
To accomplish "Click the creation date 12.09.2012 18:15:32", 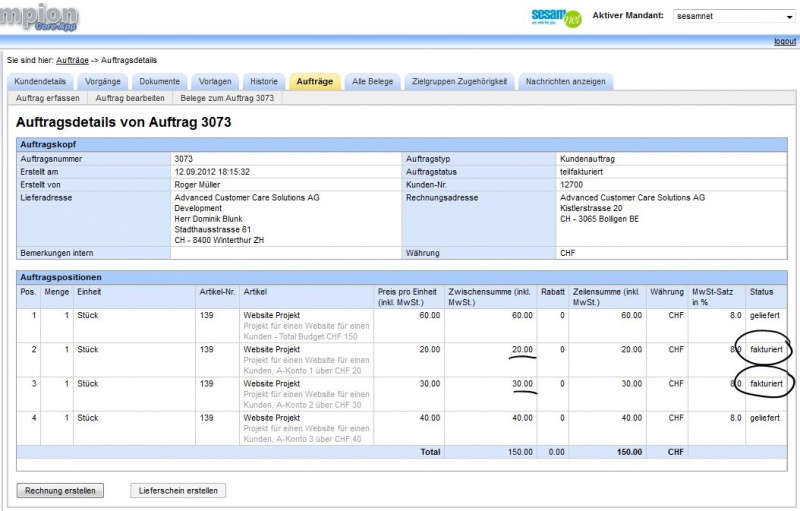I will tap(212, 172).
